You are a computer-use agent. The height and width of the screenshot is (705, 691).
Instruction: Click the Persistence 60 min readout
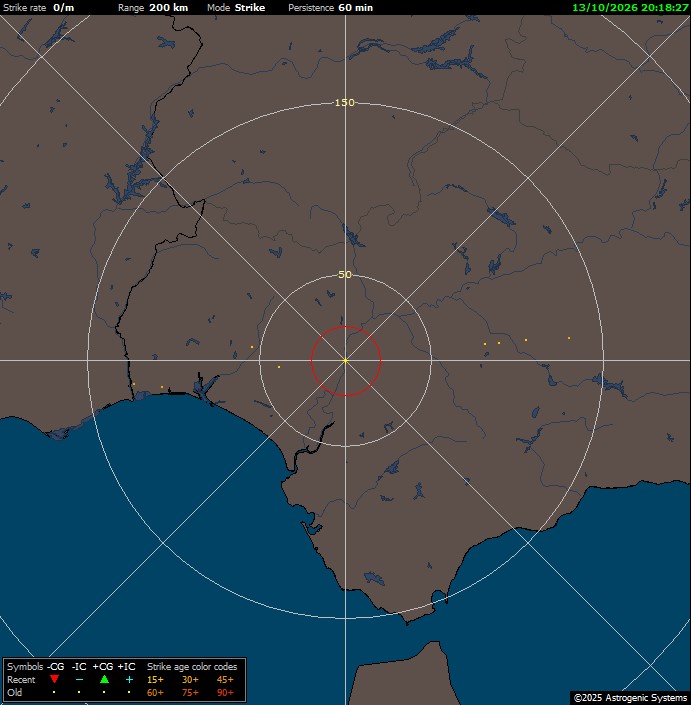pyautogui.click(x=330, y=8)
